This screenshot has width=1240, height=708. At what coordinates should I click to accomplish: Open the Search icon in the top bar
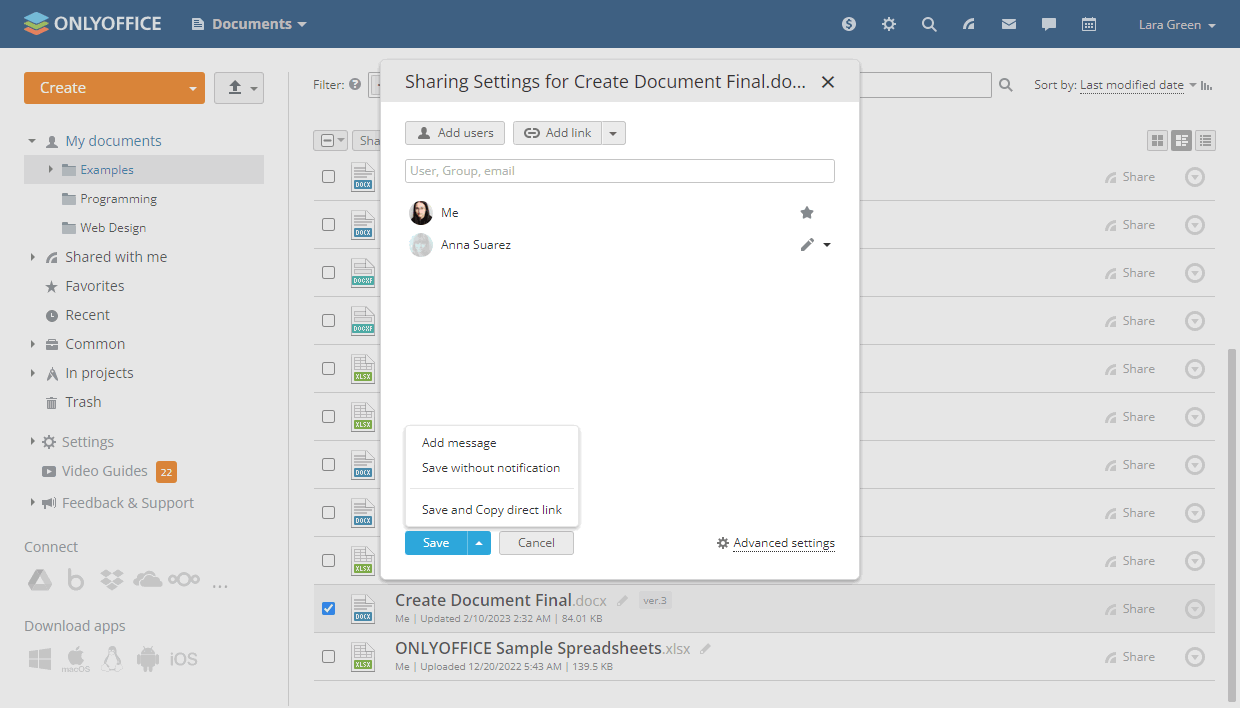[929, 23]
